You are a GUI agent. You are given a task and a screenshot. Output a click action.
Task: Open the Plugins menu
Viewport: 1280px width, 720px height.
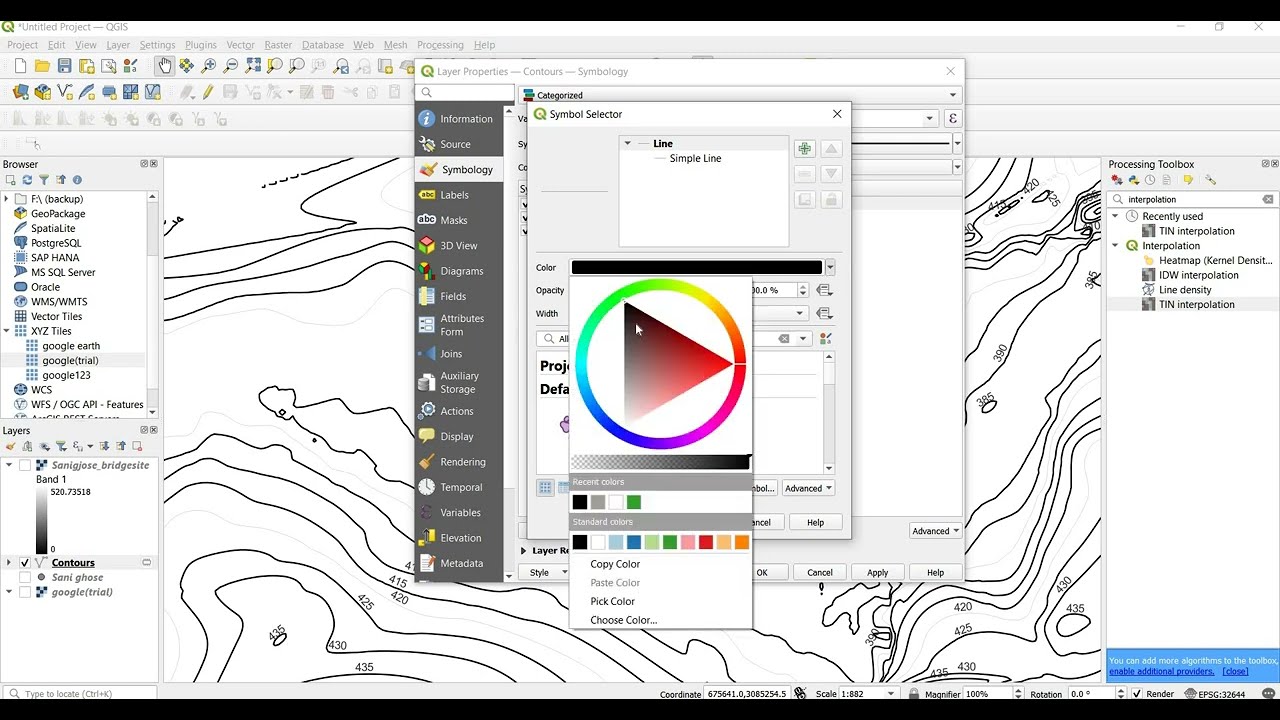pyautogui.click(x=201, y=45)
